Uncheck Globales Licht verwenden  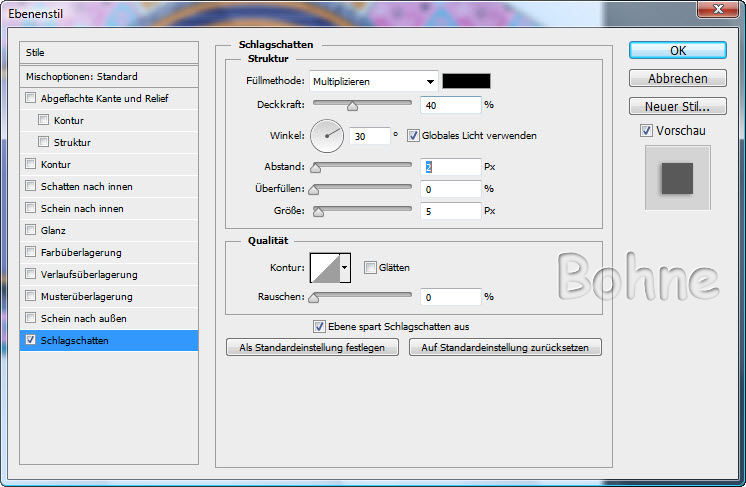(414, 135)
